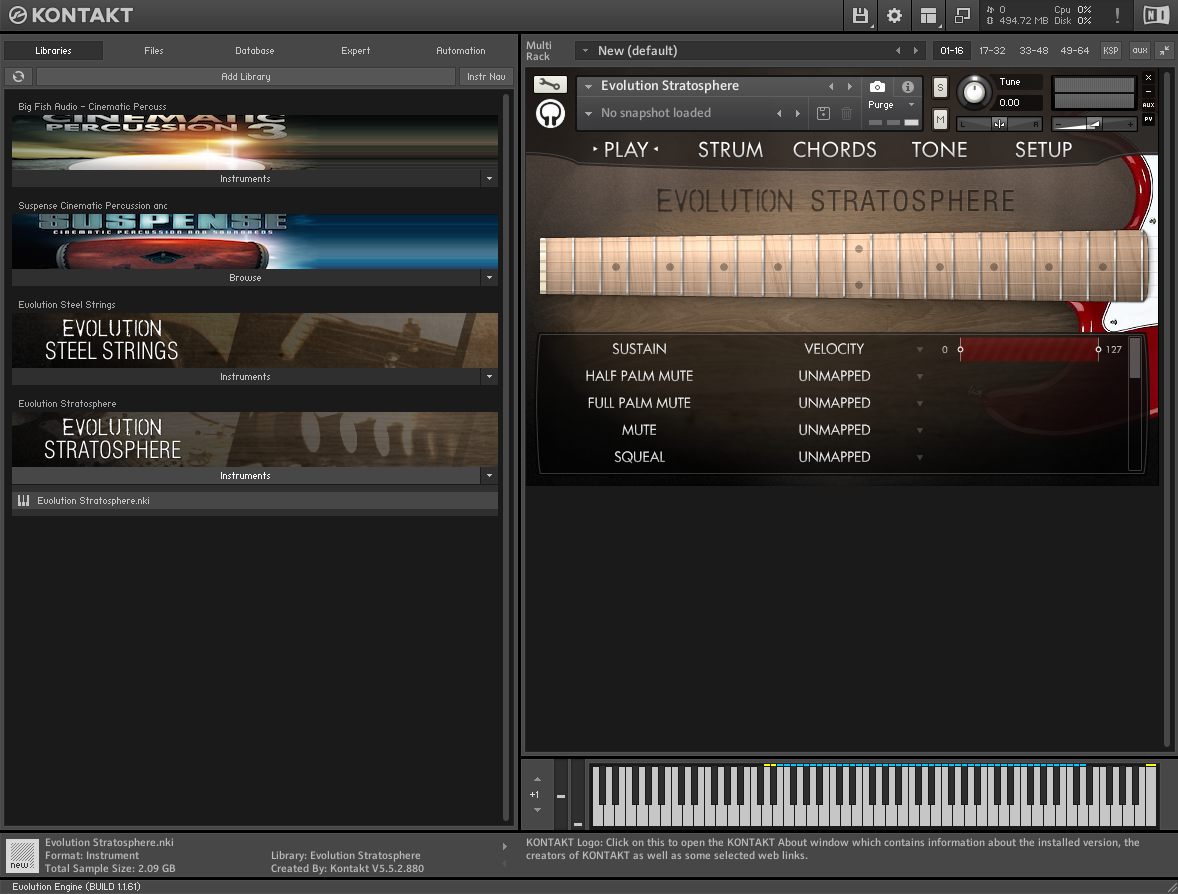The image size is (1178, 894).
Task: Click the instrument volume slider
Action: click(x=1093, y=124)
